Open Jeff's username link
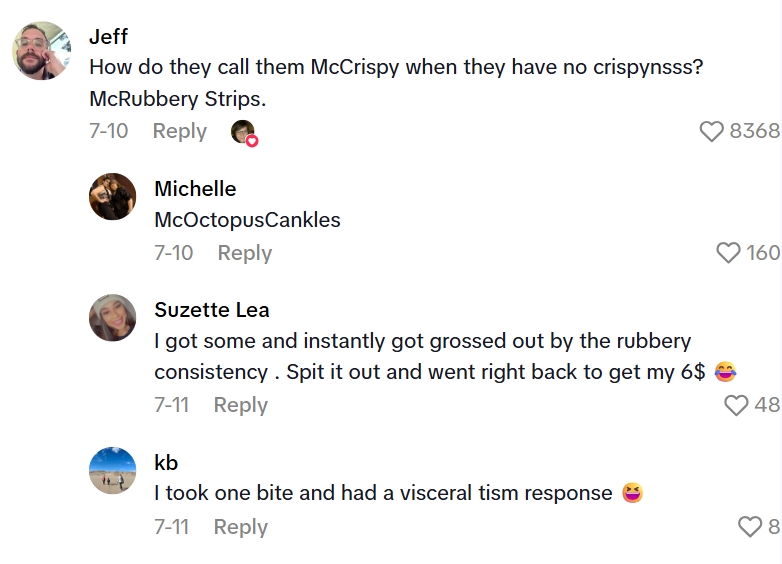The image size is (782, 564). (108, 37)
